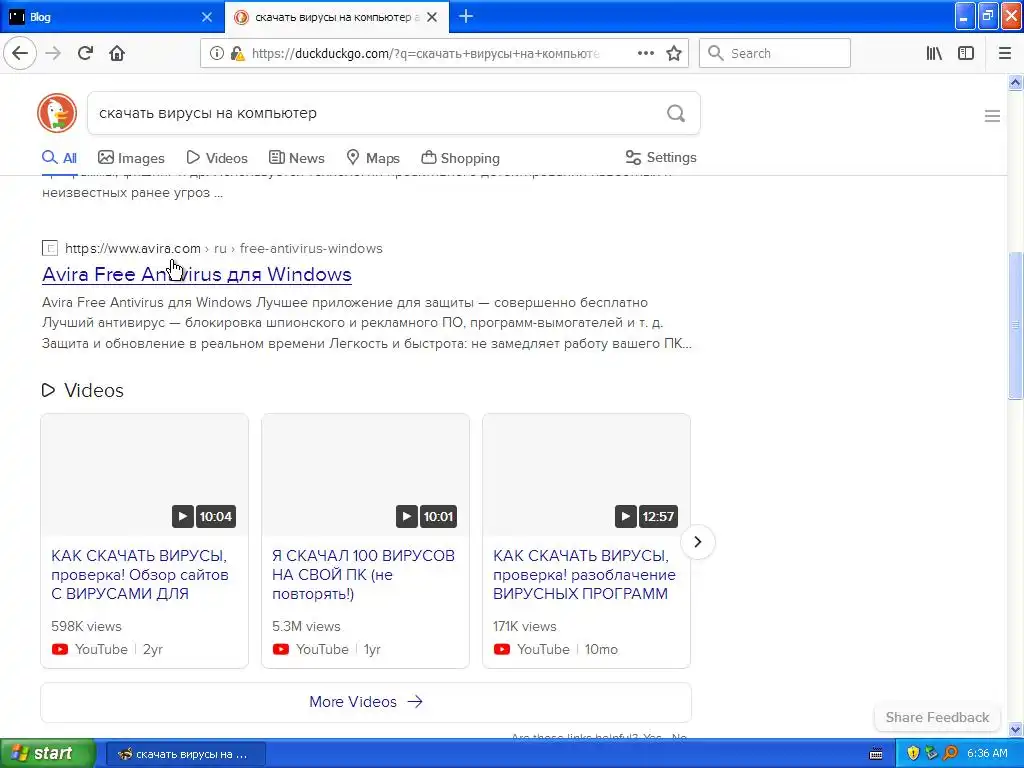The height and width of the screenshot is (768, 1024).
Task: Open the browser home page
Action: pos(117,53)
